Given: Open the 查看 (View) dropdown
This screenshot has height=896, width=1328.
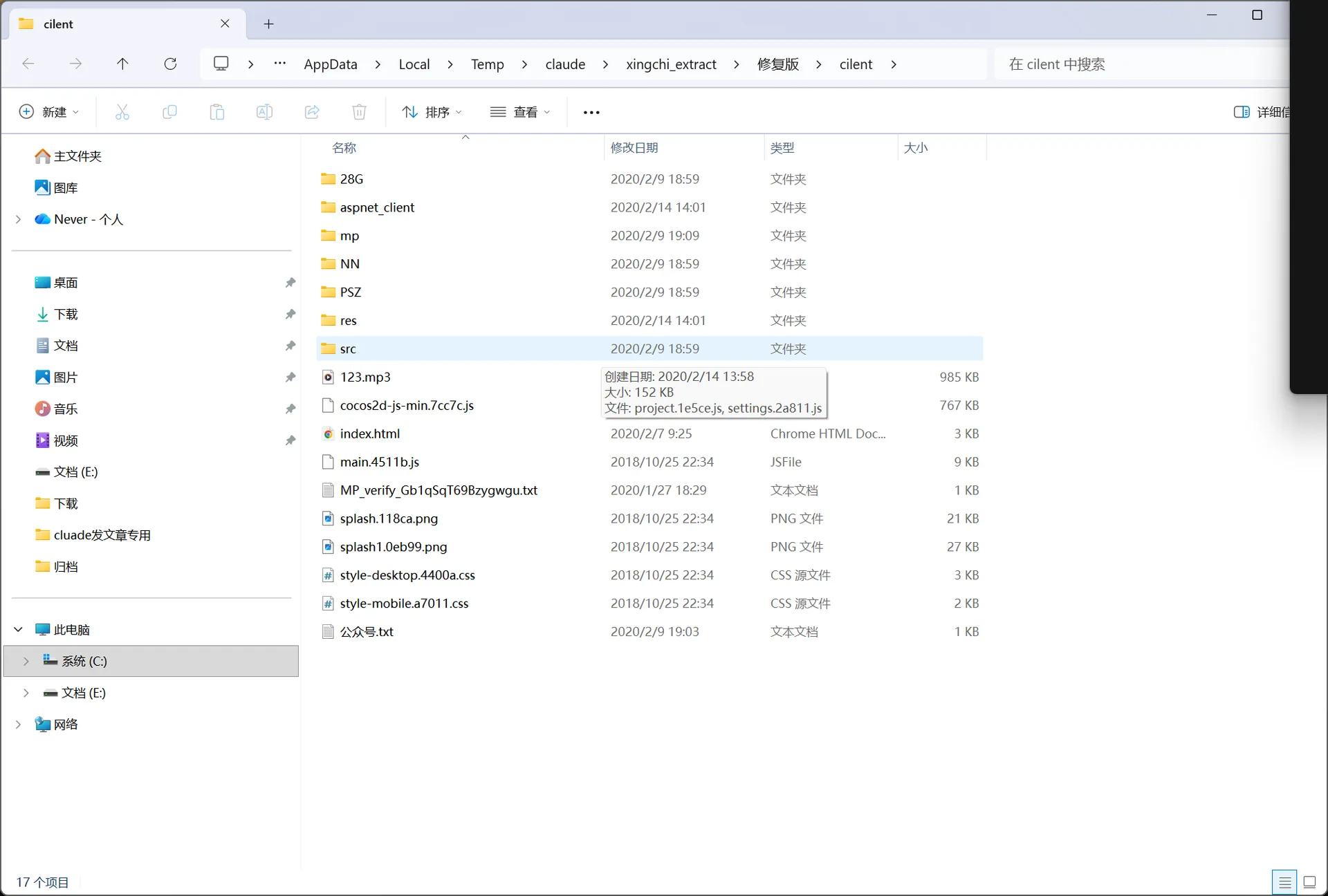Looking at the screenshot, I should click(520, 112).
